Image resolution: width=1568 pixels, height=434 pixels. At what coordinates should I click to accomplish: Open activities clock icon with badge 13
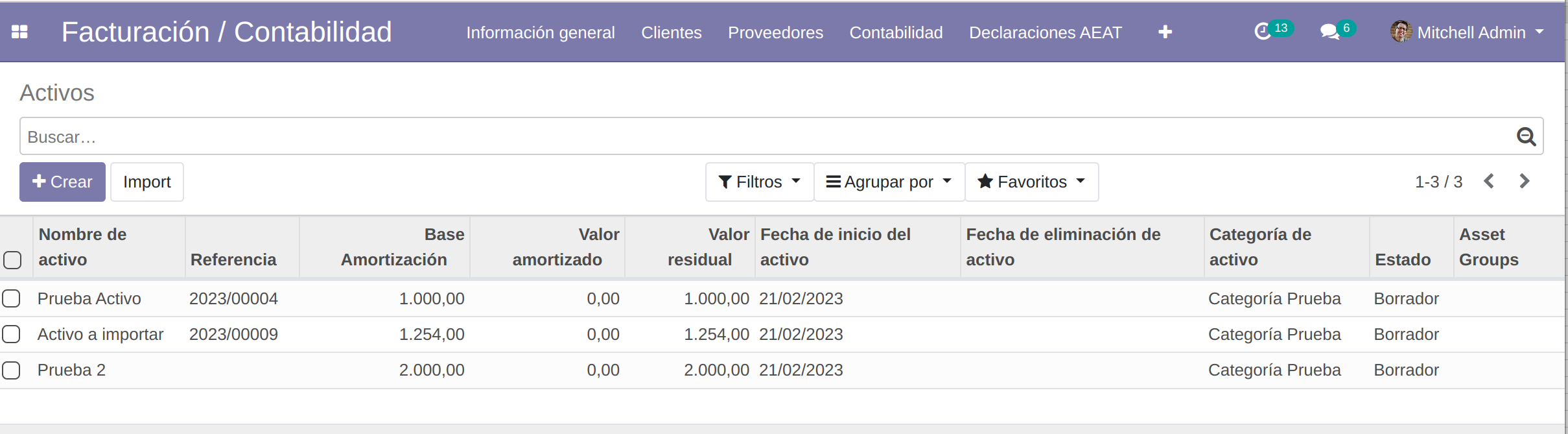(x=1273, y=30)
